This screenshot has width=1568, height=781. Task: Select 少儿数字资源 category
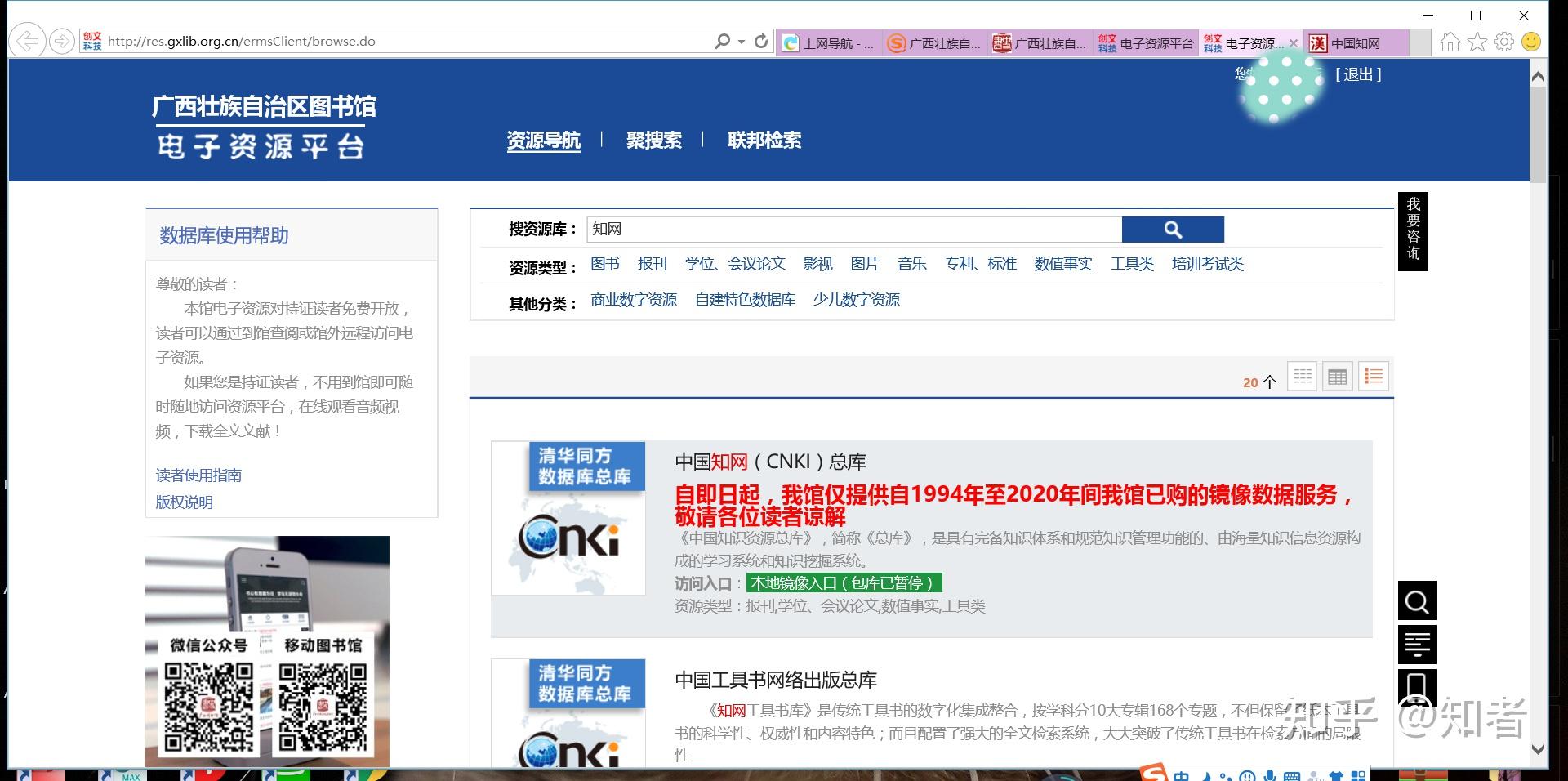tap(856, 300)
